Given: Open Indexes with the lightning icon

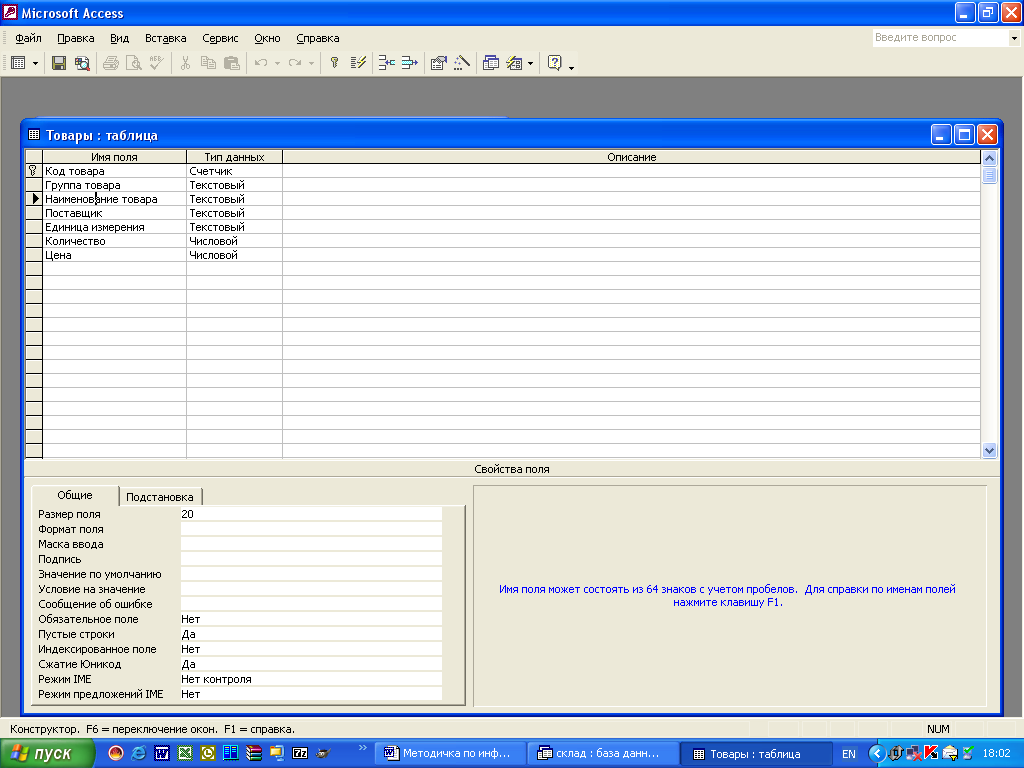Looking at the screenshot, I should click(358, 63).
